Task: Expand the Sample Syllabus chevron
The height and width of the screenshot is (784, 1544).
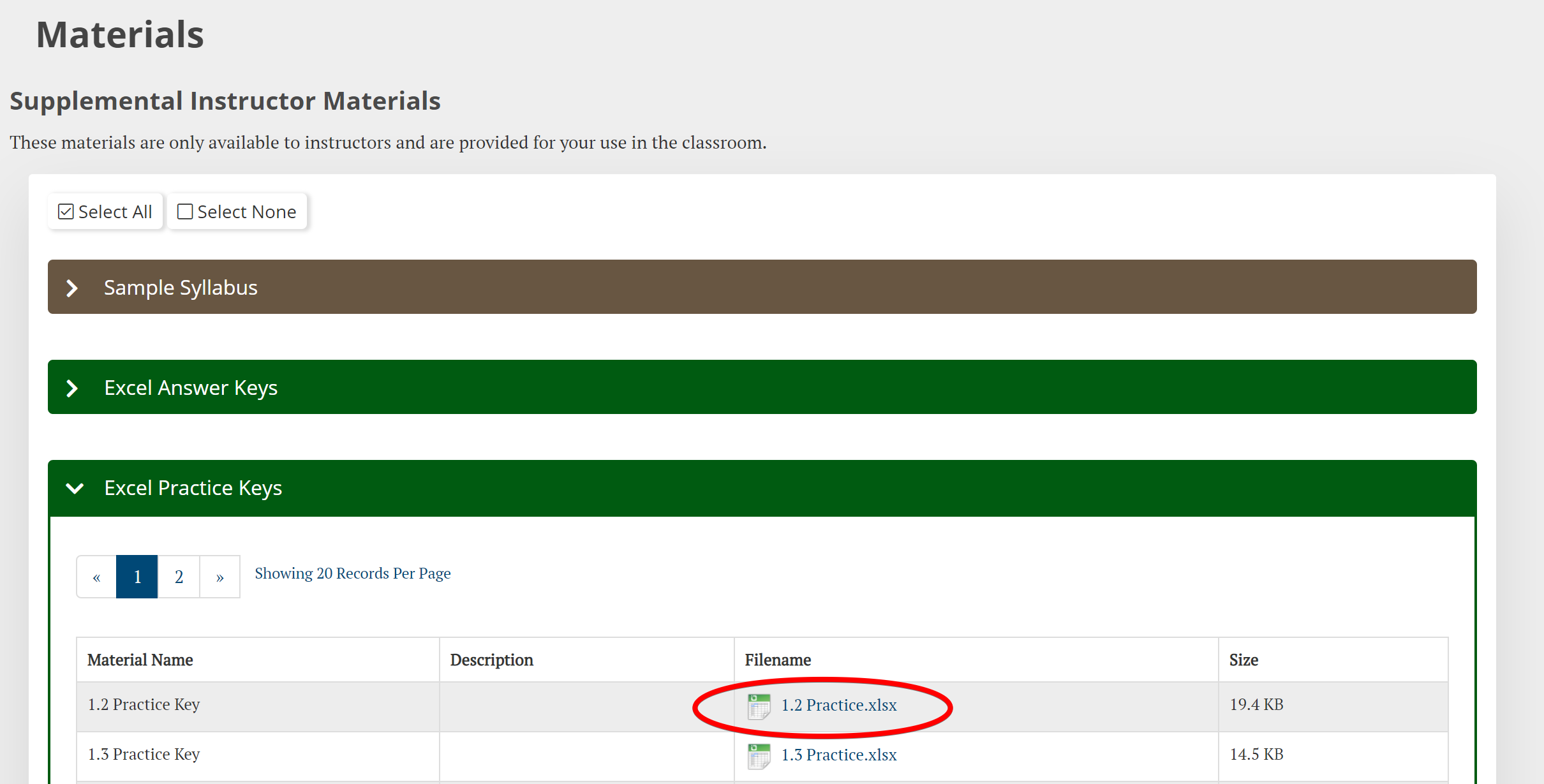Action: [x=73, y=288]
